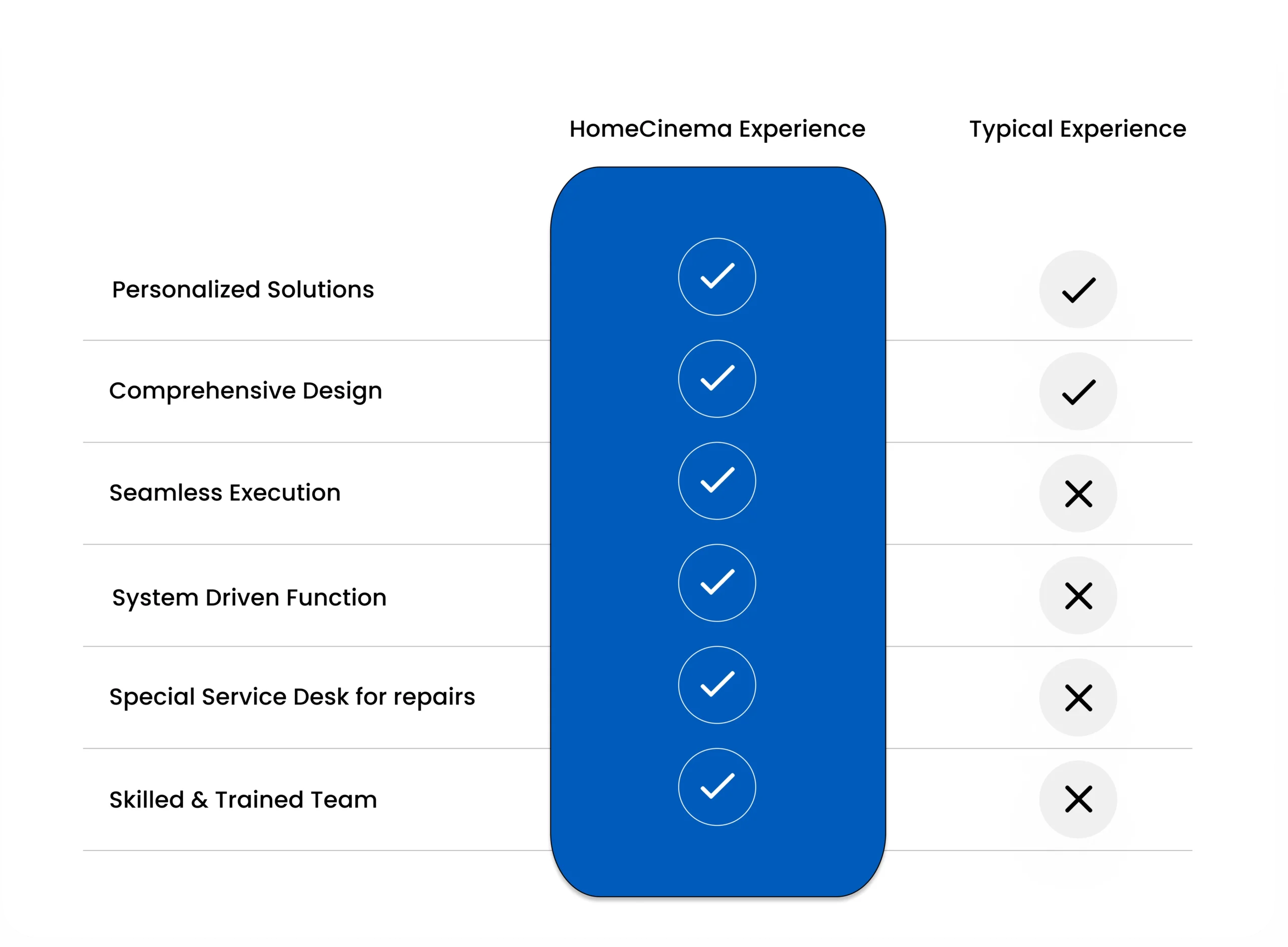Screen dimensions: 1288x947
Task: Select the HomeCinema Experience column heading
Action: point(717,130)
